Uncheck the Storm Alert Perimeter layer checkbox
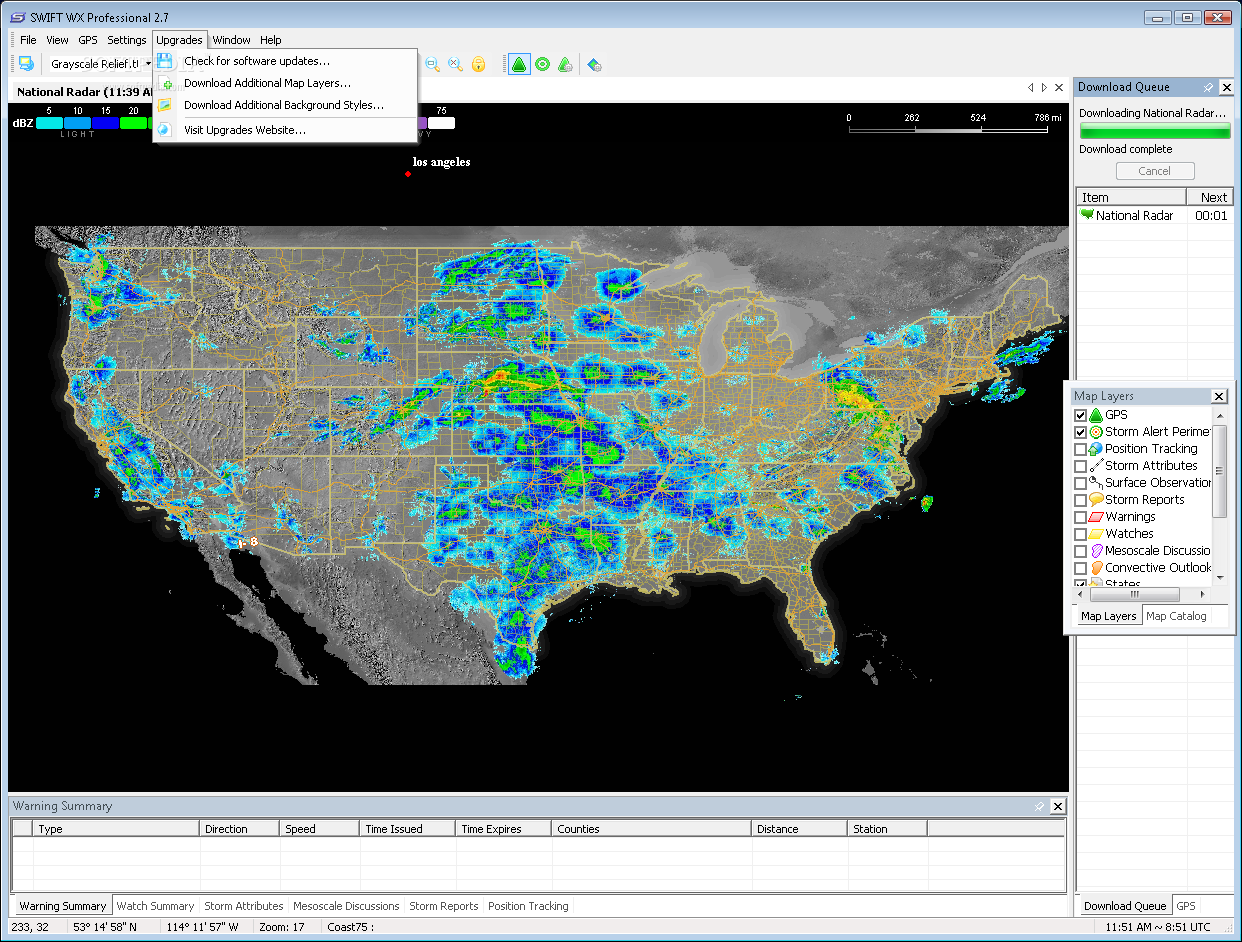 (x=1080, y=432)
